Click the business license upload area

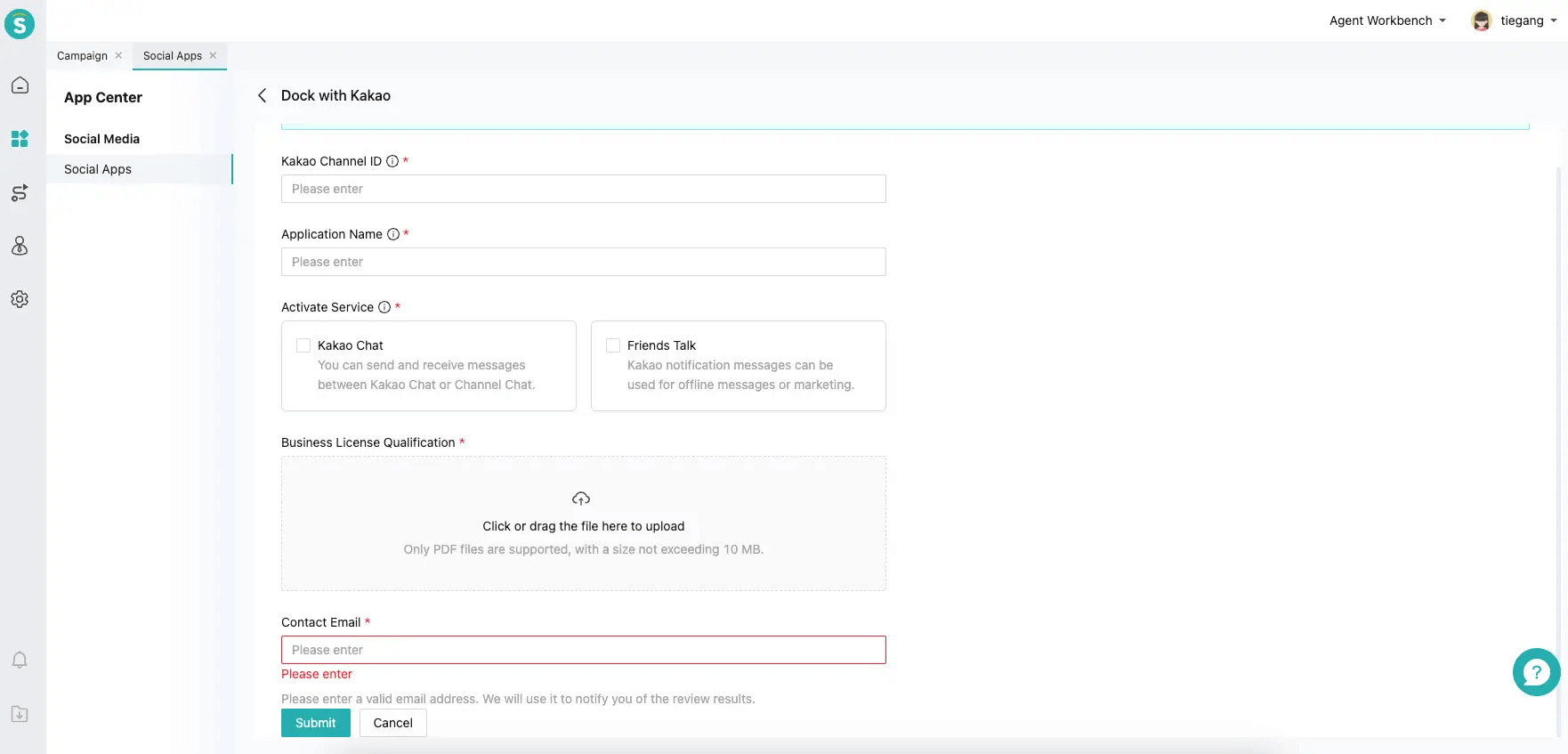tap(584, 523)
